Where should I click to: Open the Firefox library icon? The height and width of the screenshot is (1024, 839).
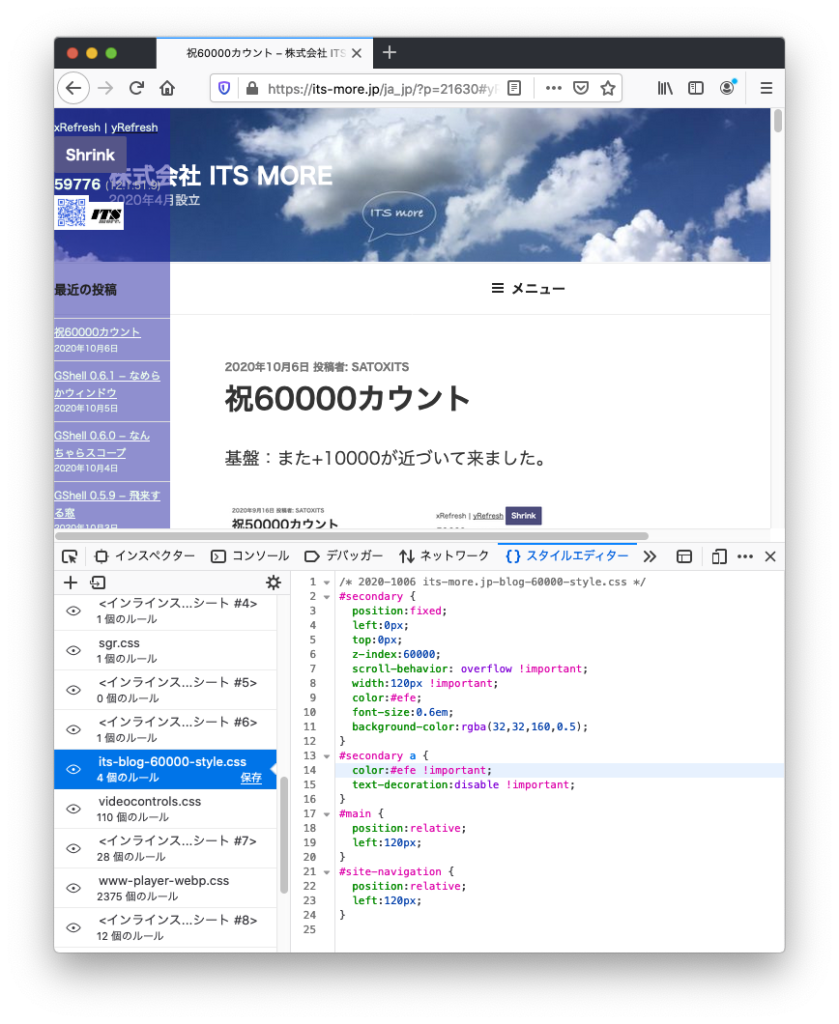(x=665, y=88)
